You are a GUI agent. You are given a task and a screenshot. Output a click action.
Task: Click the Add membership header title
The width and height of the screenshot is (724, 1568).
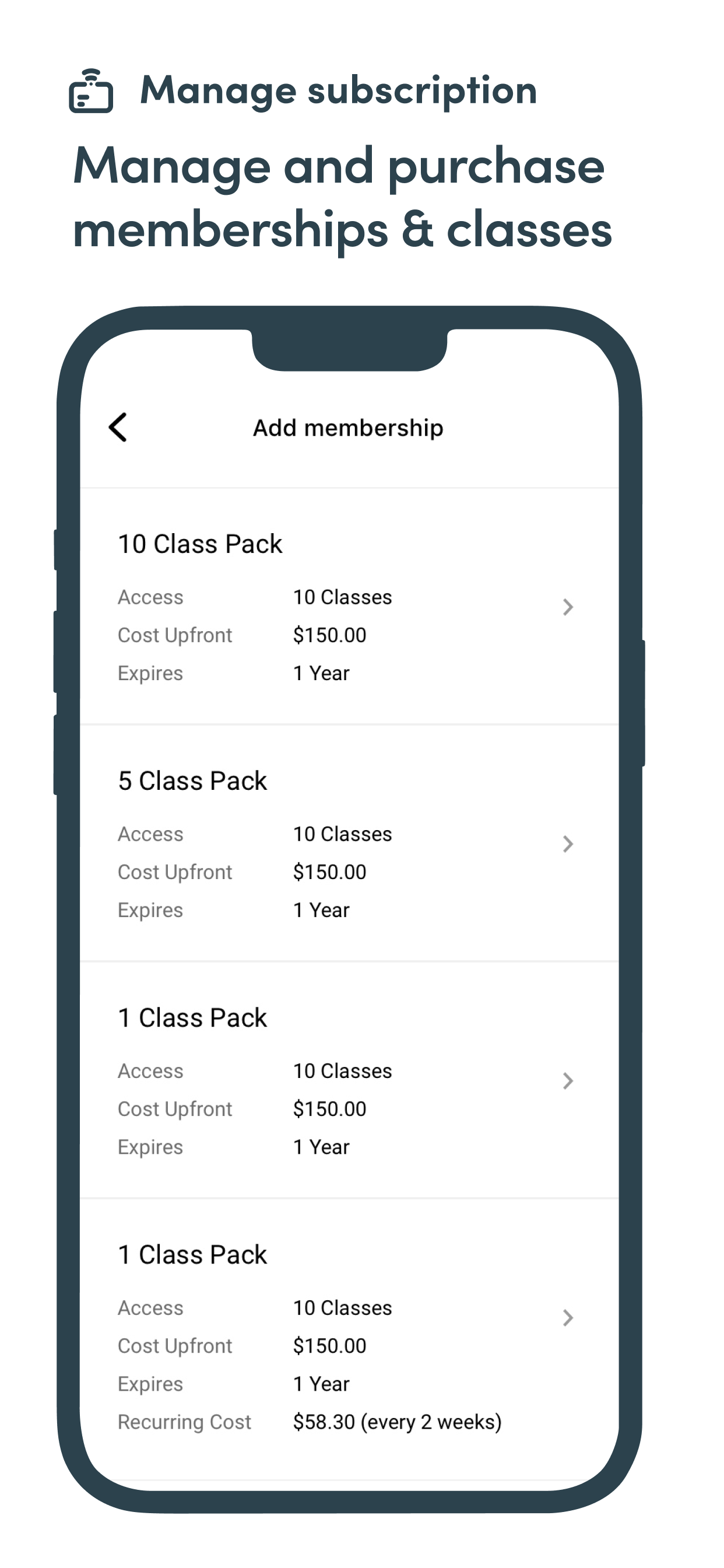tap(348, 428)
